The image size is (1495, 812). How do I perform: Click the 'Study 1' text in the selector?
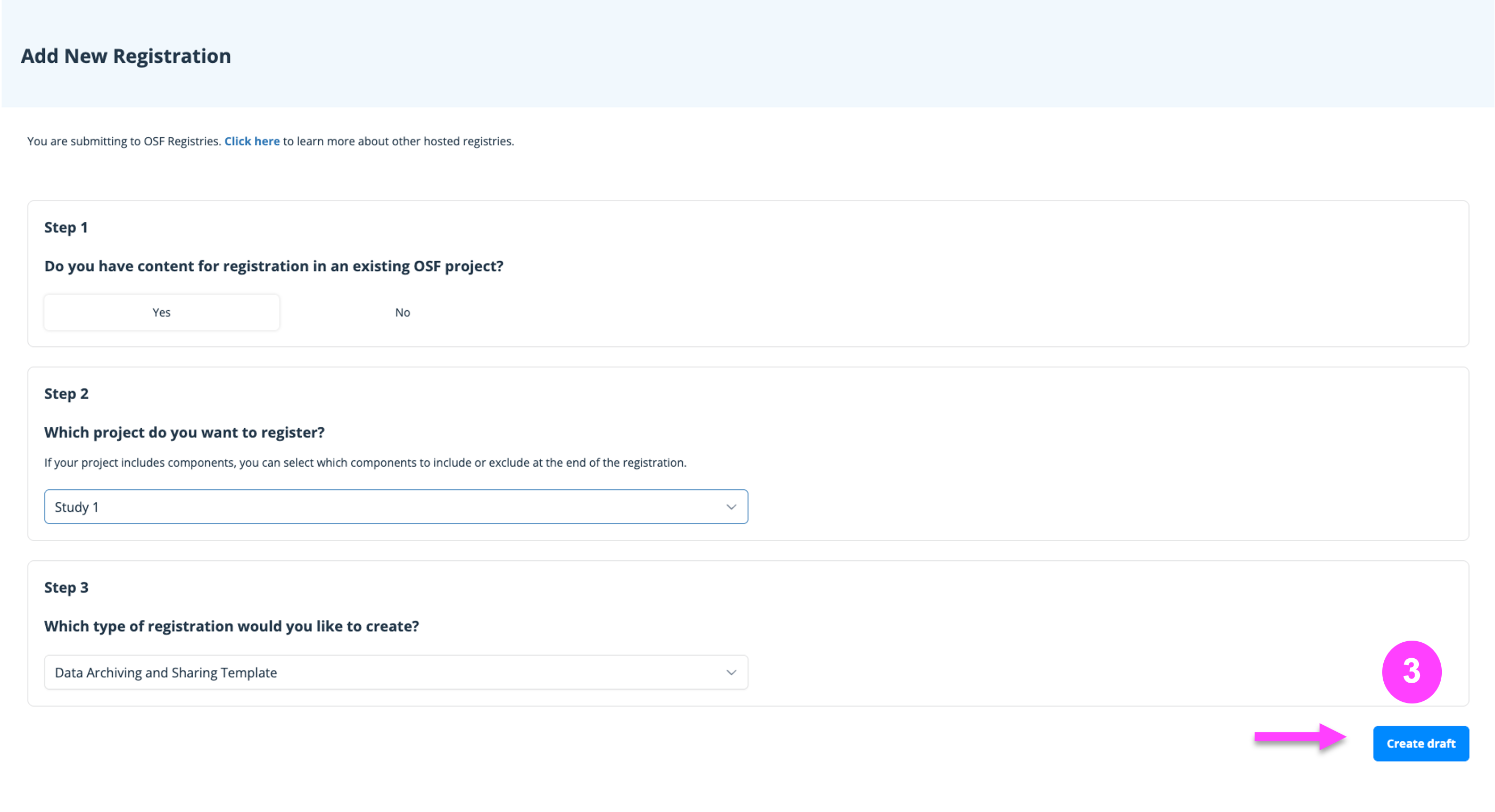[x=77, y=507]
